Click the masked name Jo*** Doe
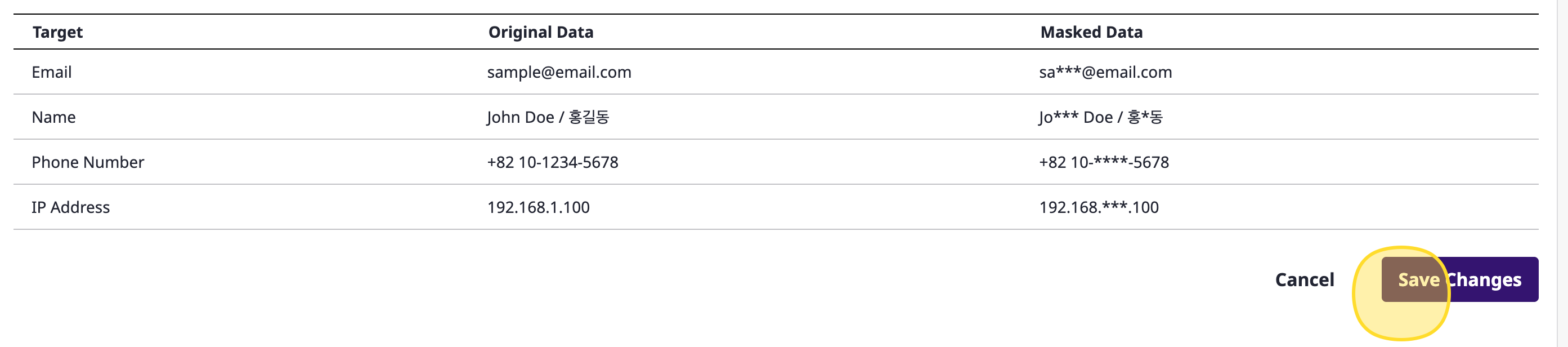The image size is (1568, 347). pyautogui.click(x=1076, y=118)
